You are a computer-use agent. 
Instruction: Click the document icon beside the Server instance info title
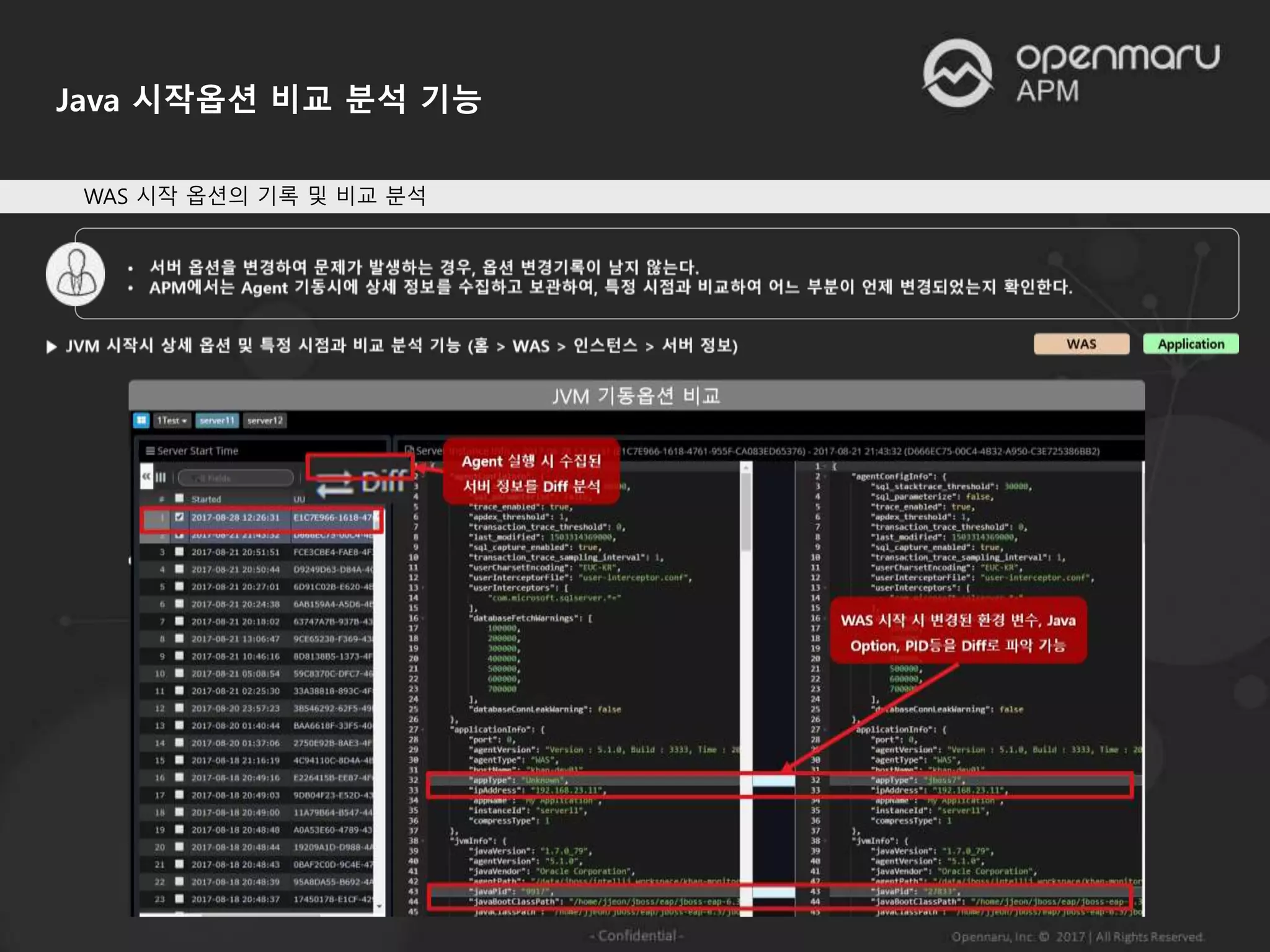coord(409,451)
